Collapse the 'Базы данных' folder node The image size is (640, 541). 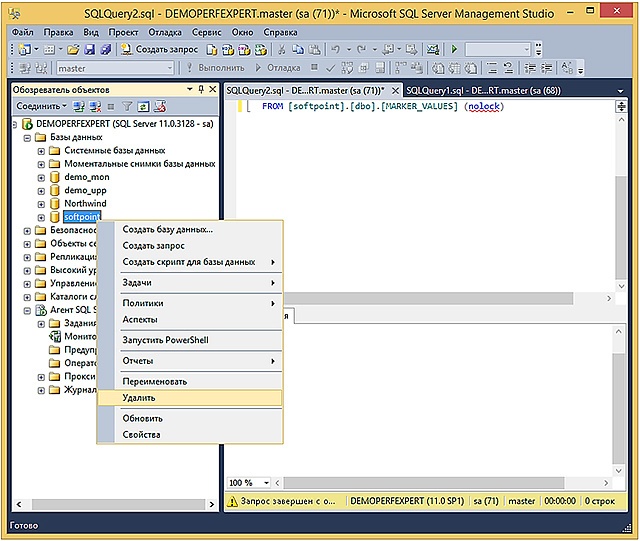pos(27,137)
